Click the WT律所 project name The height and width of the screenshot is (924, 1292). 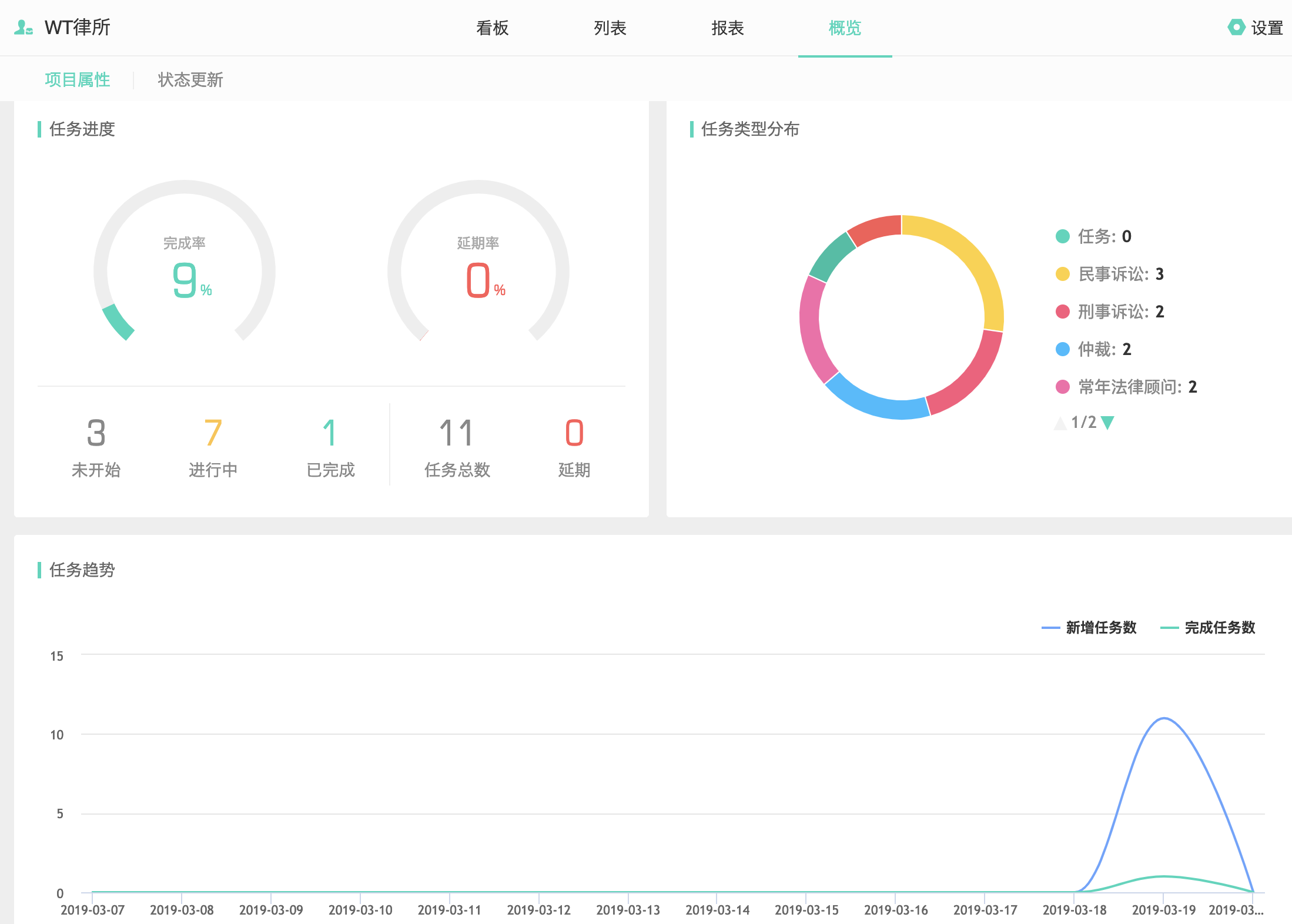[78, 28]
